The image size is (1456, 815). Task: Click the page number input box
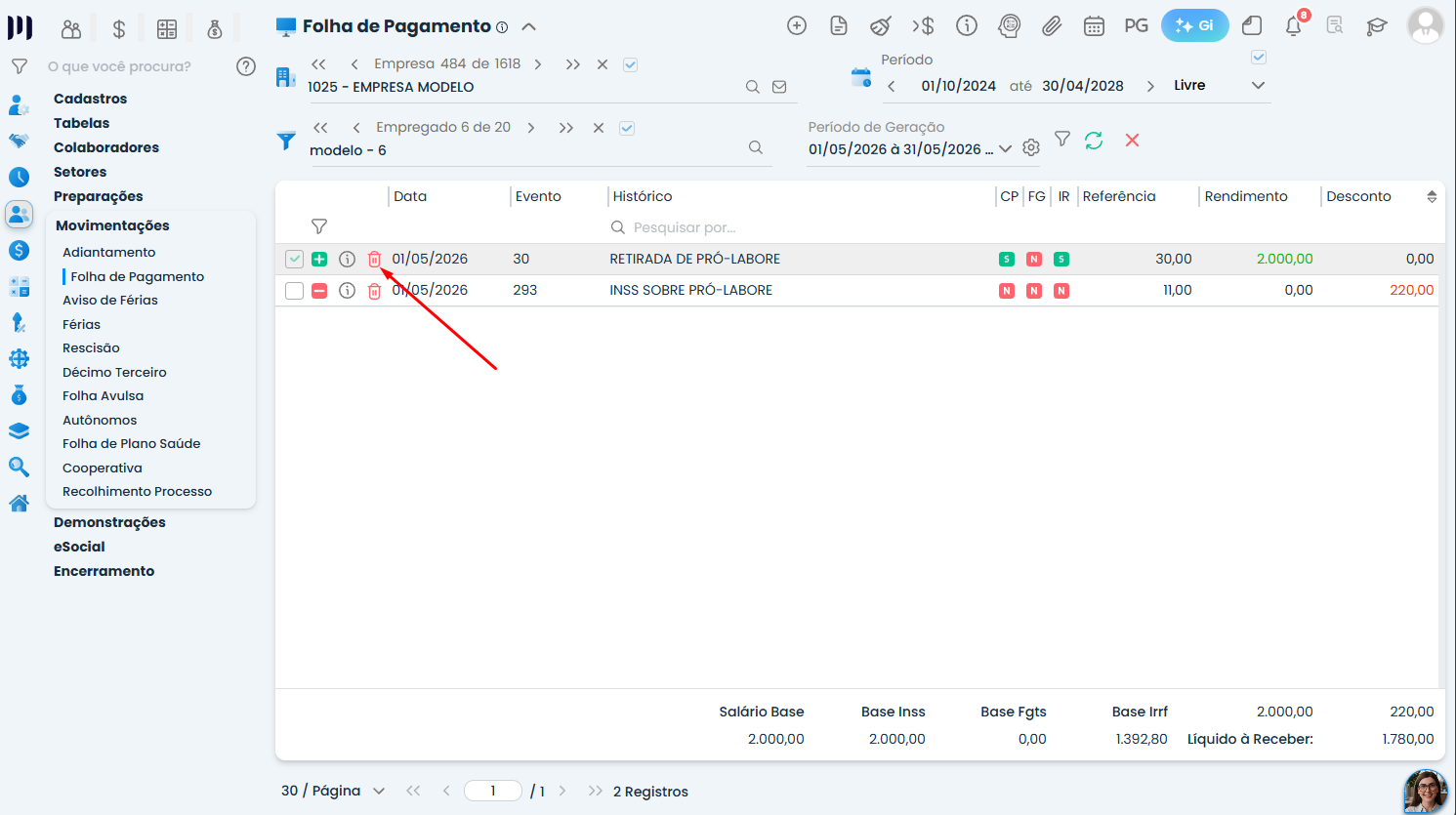pos(493,791)
